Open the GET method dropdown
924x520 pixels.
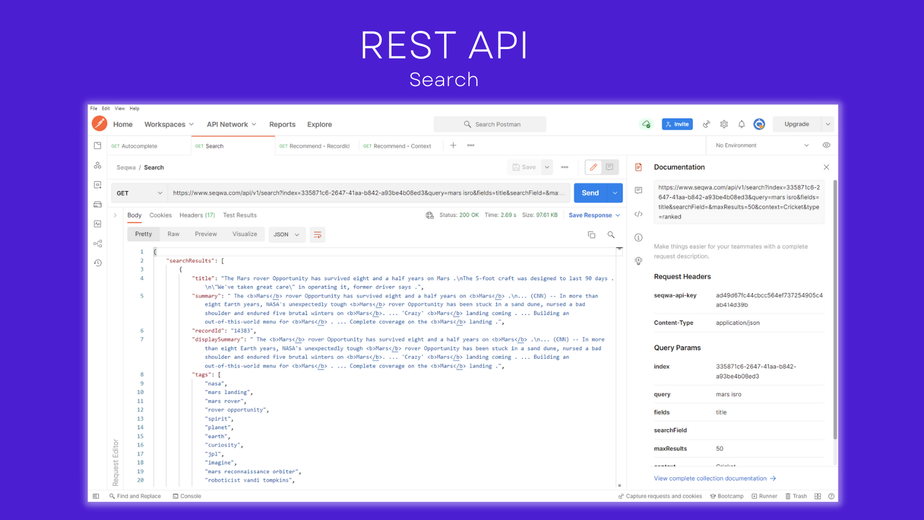[139, 193]
